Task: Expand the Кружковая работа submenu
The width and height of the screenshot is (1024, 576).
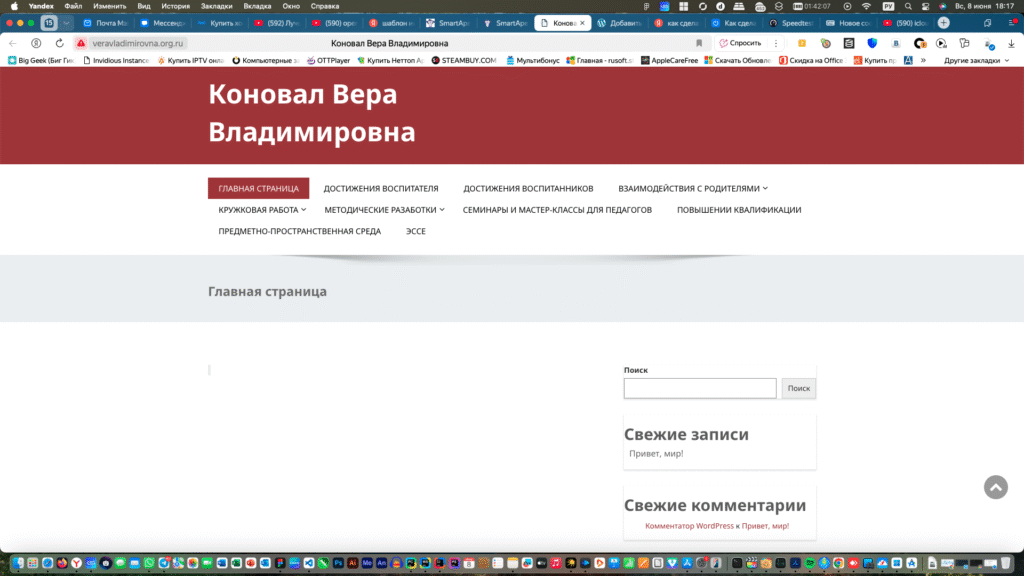Action: tap(303, 210)
